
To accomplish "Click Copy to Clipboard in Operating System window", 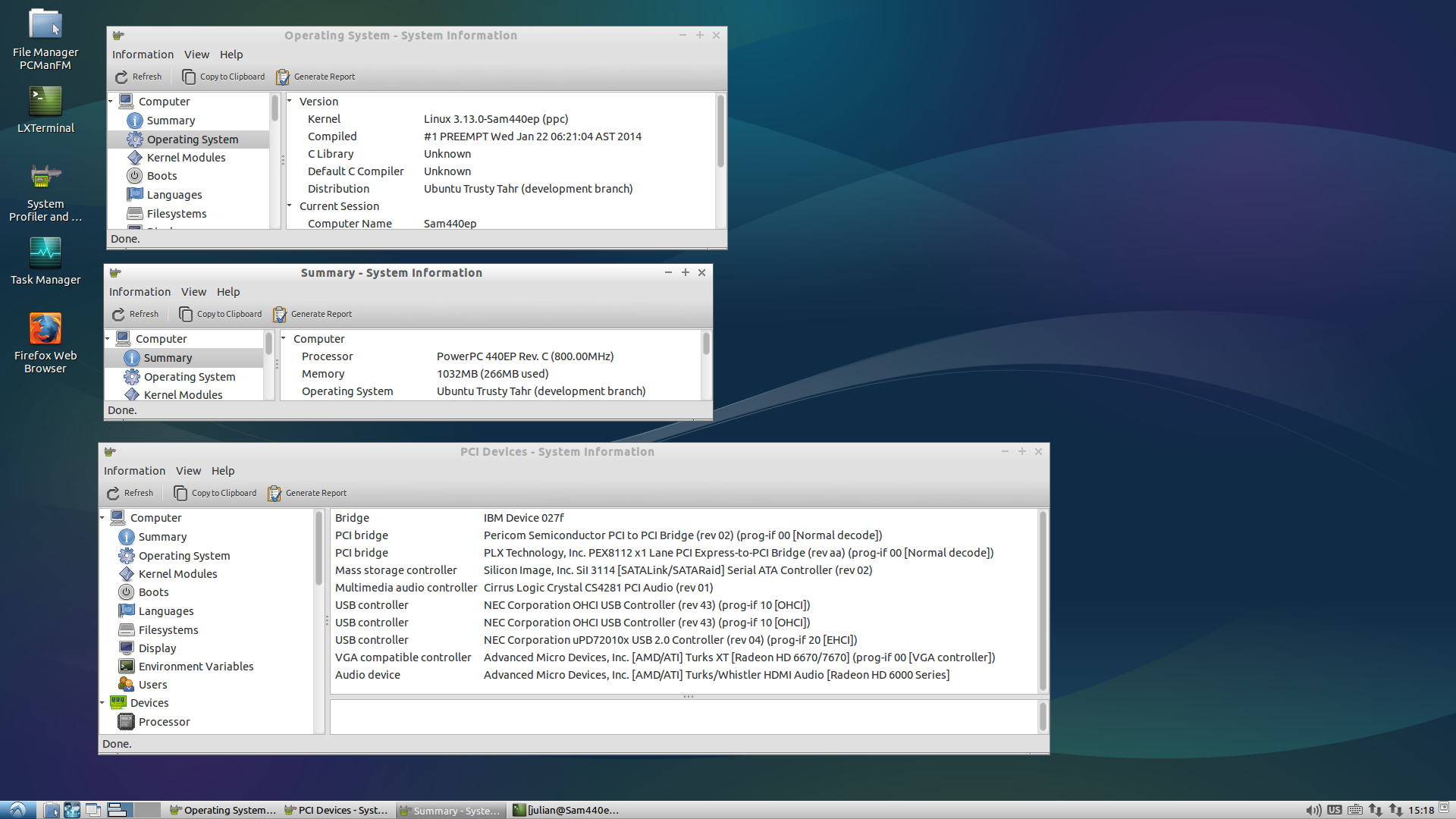I will click(224, 77).
